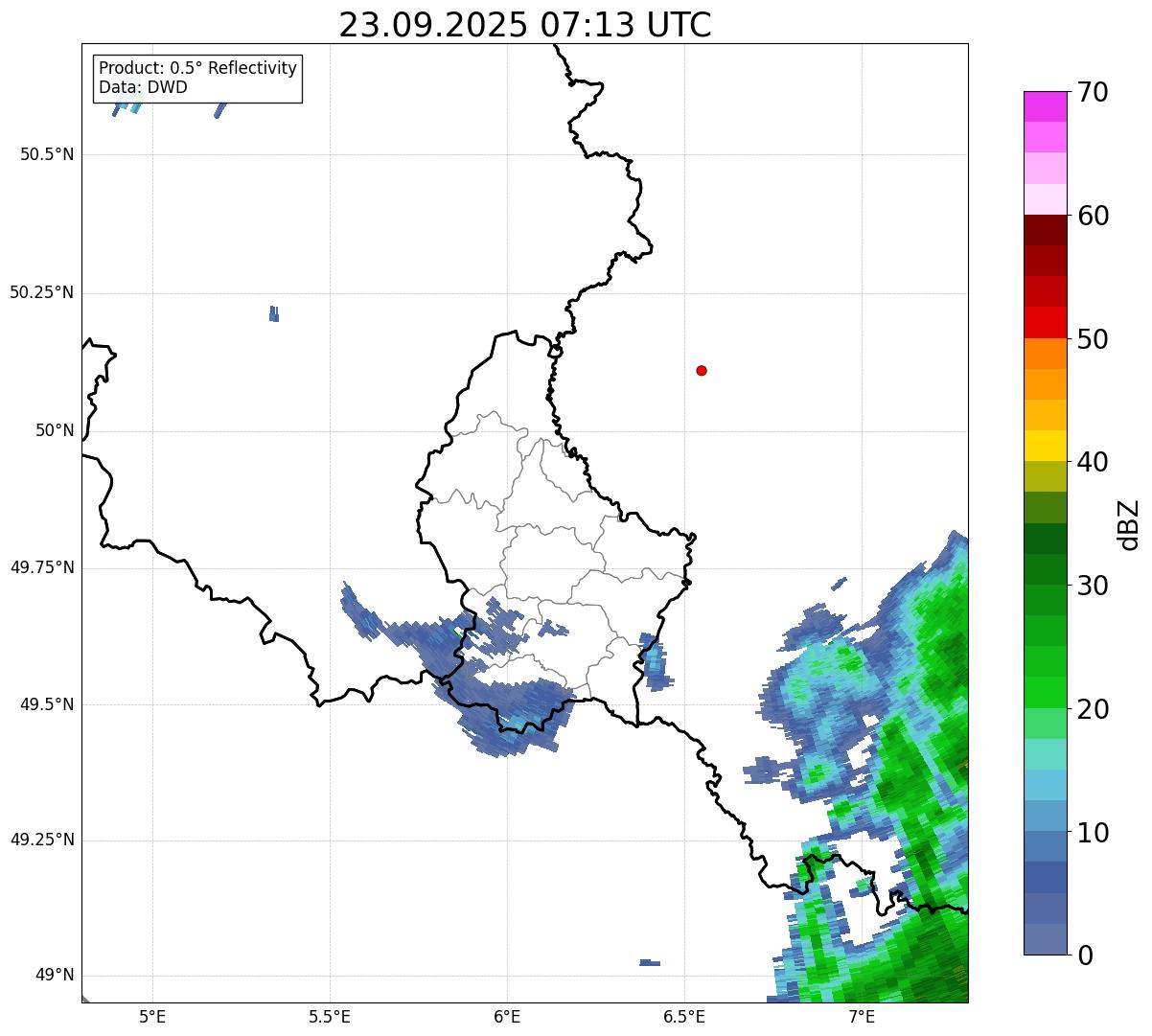Click the 70 dBZ colorbar tick label
The height and width of the screenshot is (1036, 1152).
coord(1093,93)
